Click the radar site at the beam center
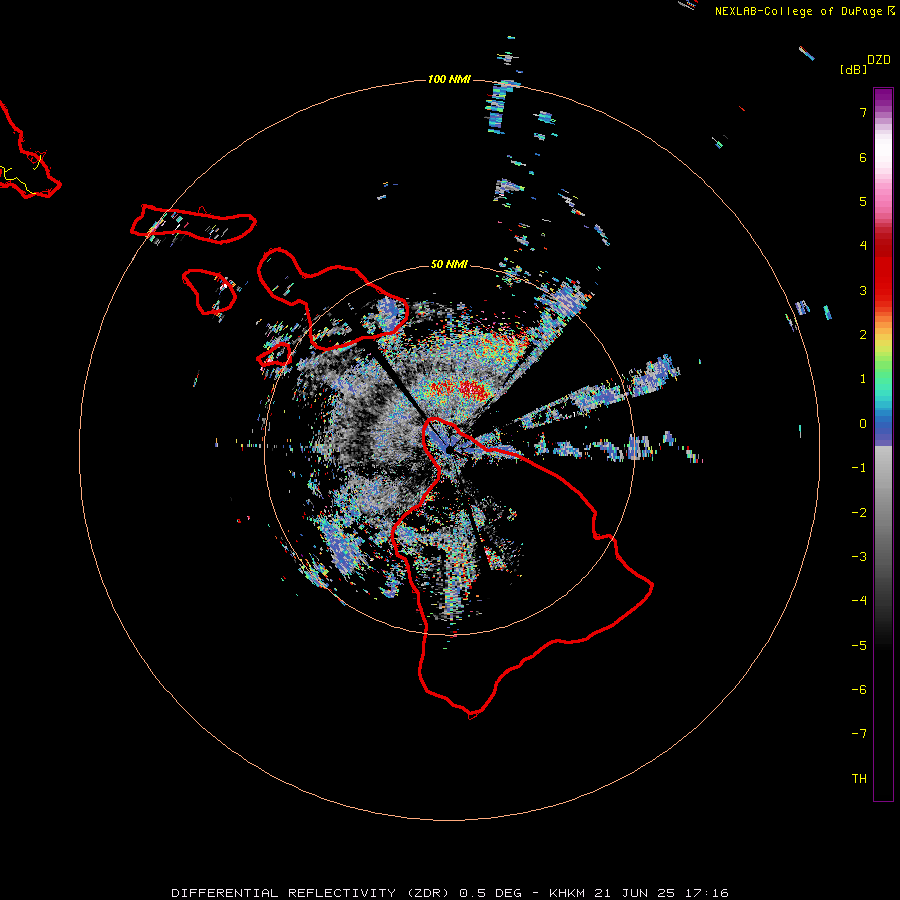 pyautogui.click(x=449, y=449)
